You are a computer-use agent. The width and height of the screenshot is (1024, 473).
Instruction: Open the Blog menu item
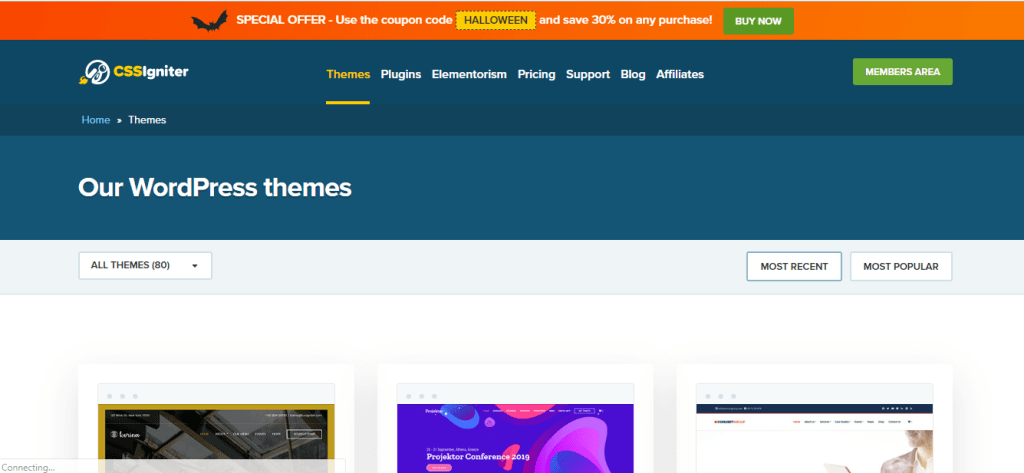point(633,74)
